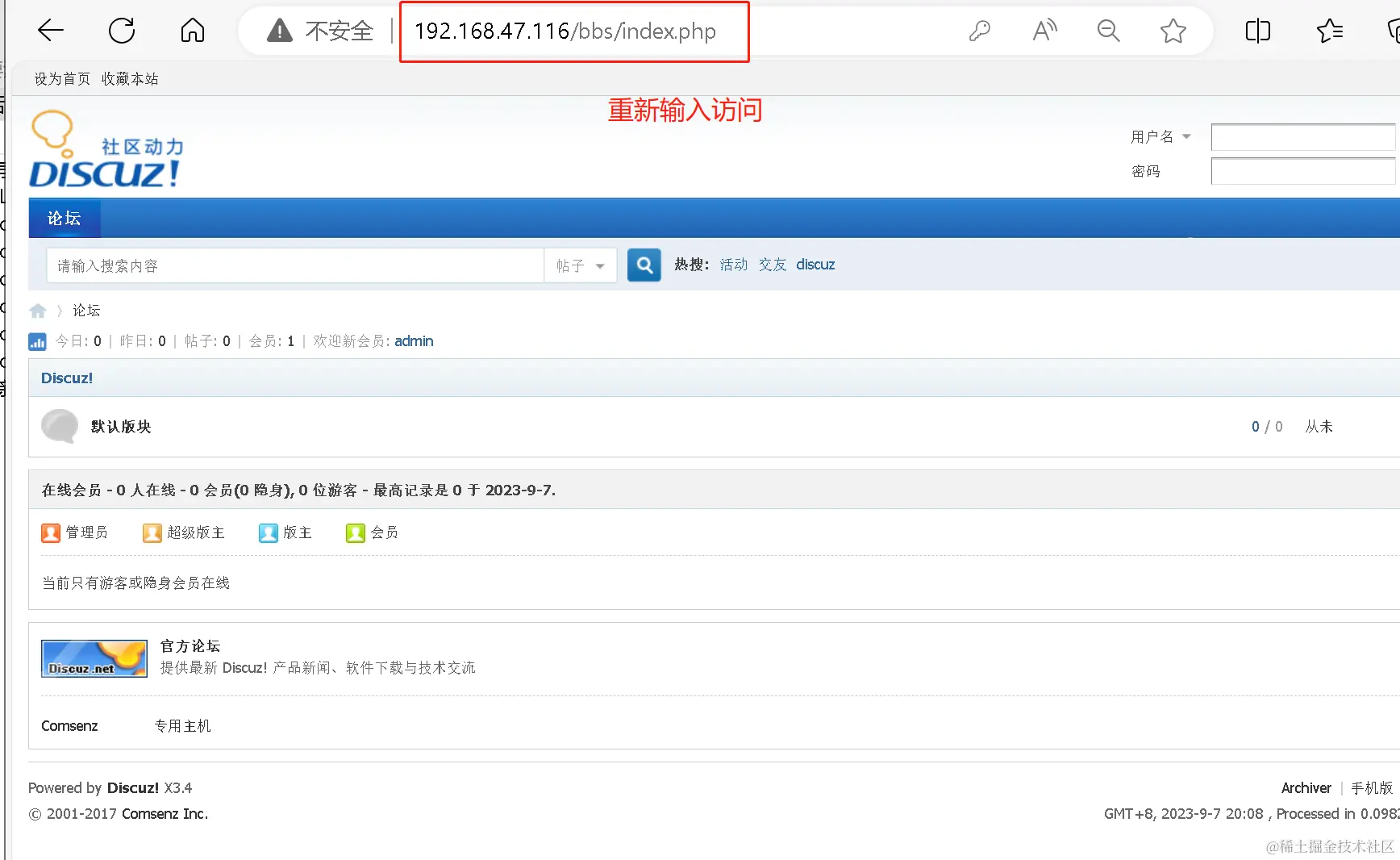Click the forum search text box

tap(295, 265)
